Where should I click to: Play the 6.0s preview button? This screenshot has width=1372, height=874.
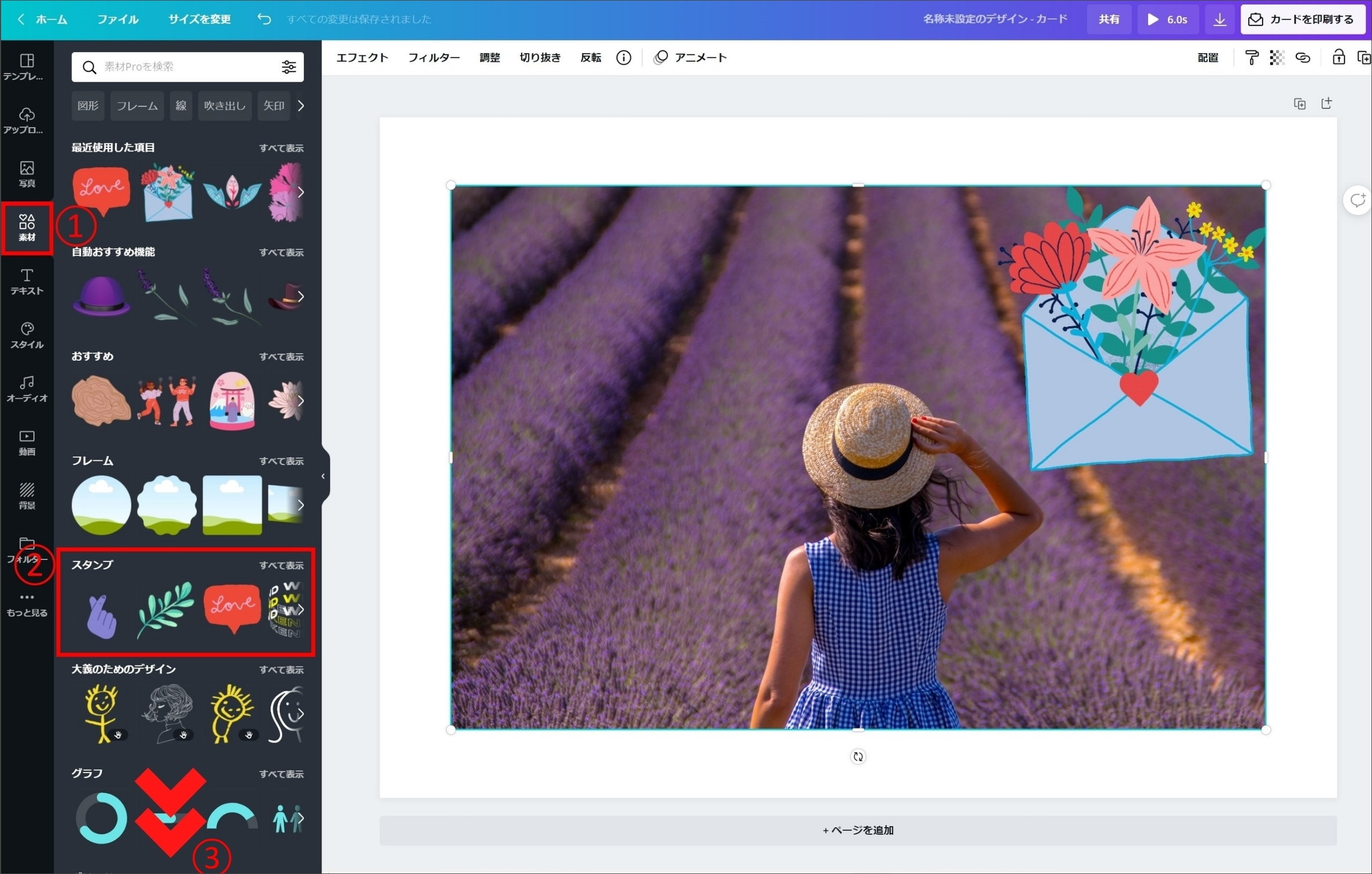pos(1167,19)
